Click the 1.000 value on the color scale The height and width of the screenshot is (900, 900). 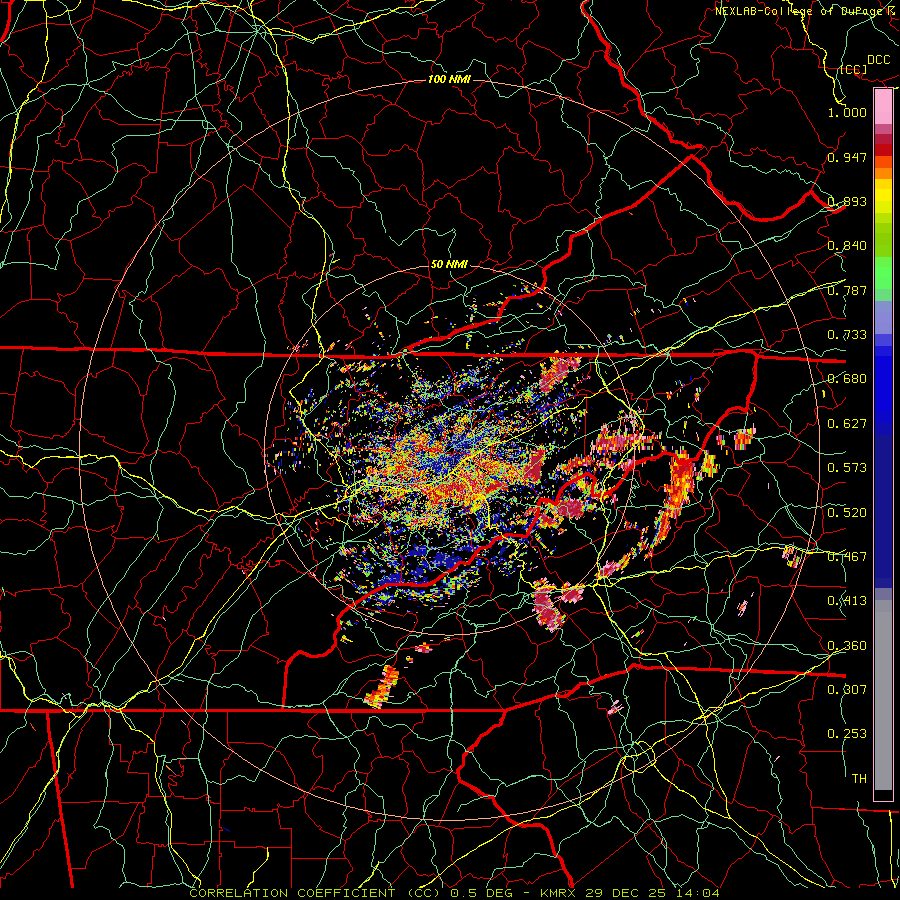click(x=847, y=112)
